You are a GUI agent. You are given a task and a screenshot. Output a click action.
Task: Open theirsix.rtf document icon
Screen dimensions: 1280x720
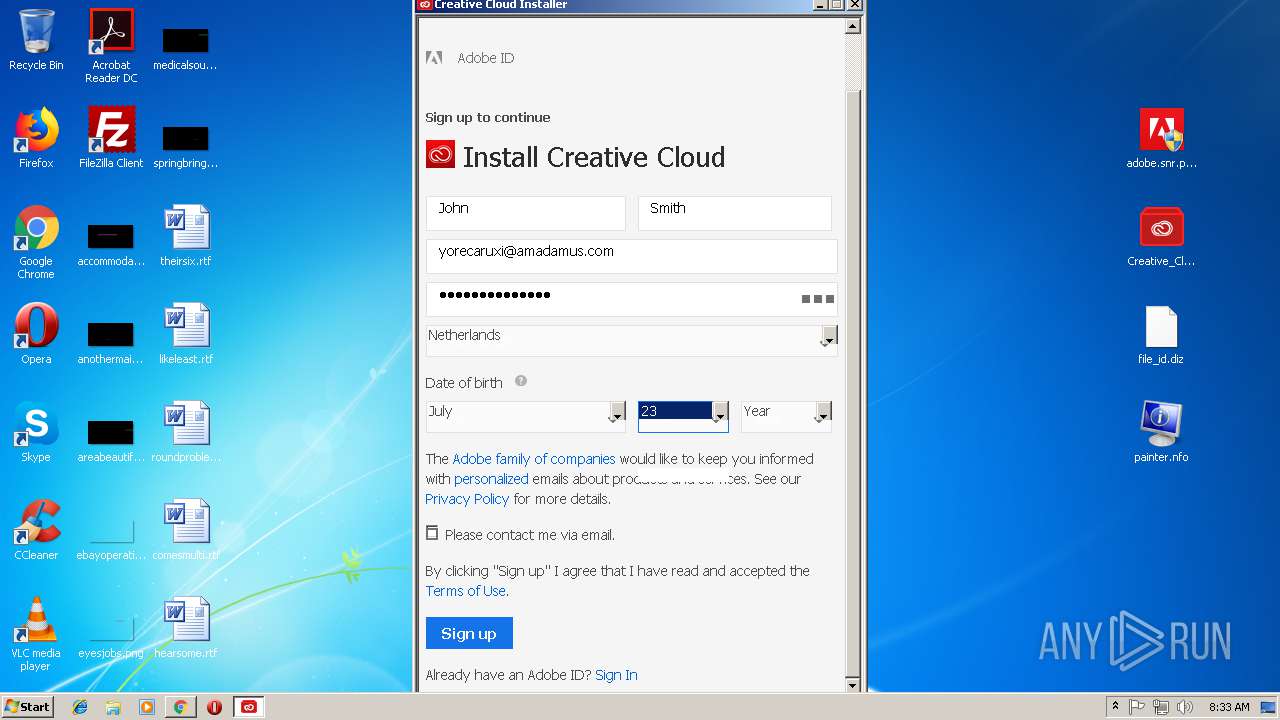[x=186, y=236]
